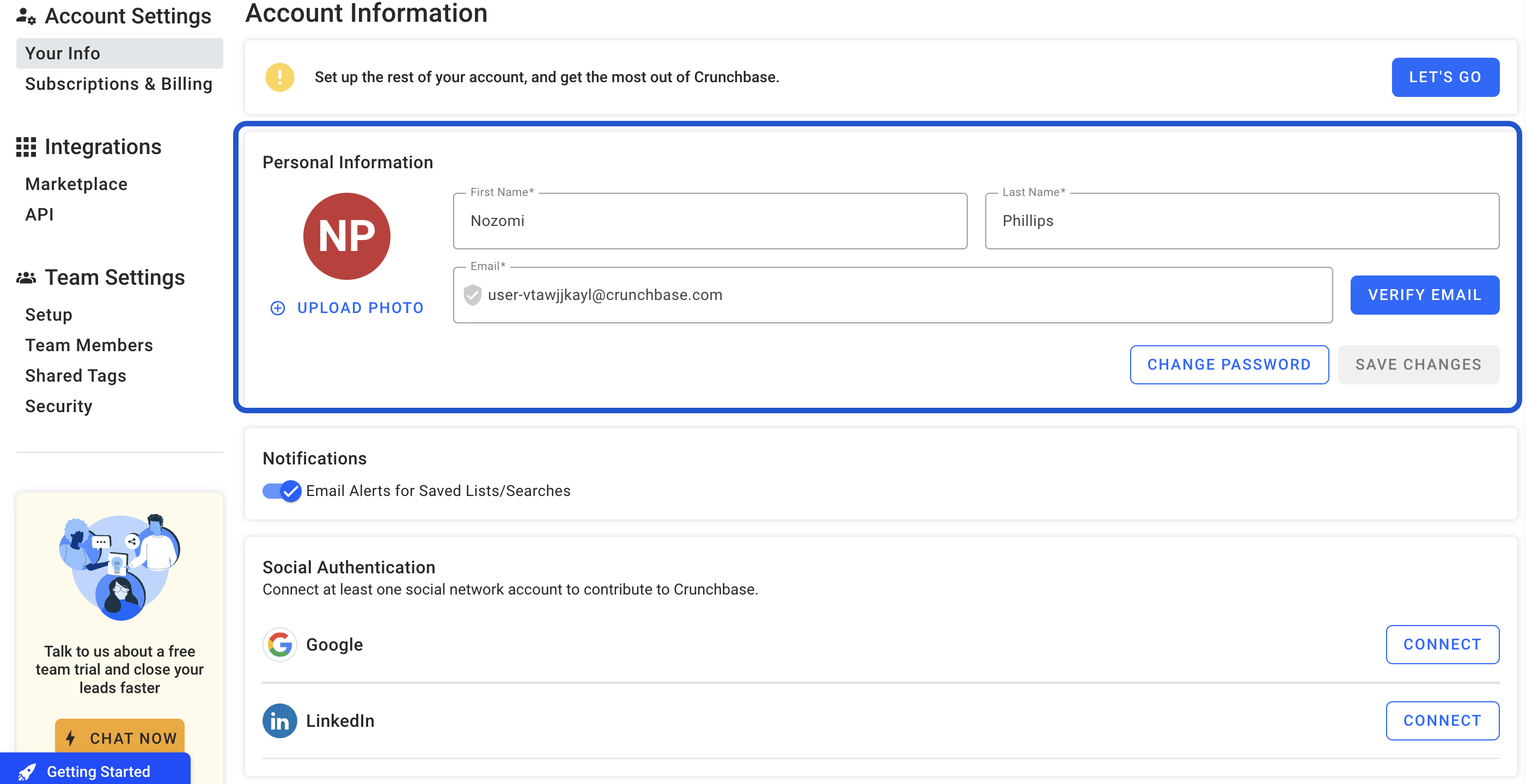Viewport: 1526px width, 784px height.
Task: Open the Marketplace integrations page
Action: pos(76,184)
